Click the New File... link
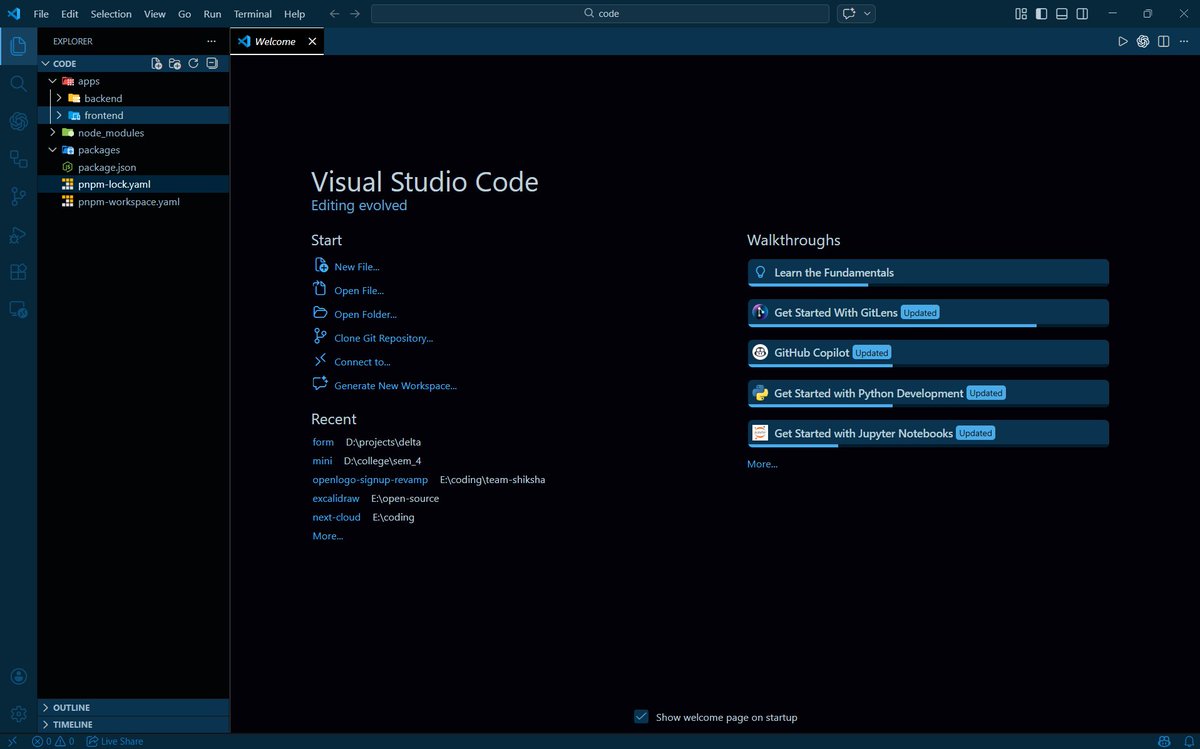 (x=357, y=267)
